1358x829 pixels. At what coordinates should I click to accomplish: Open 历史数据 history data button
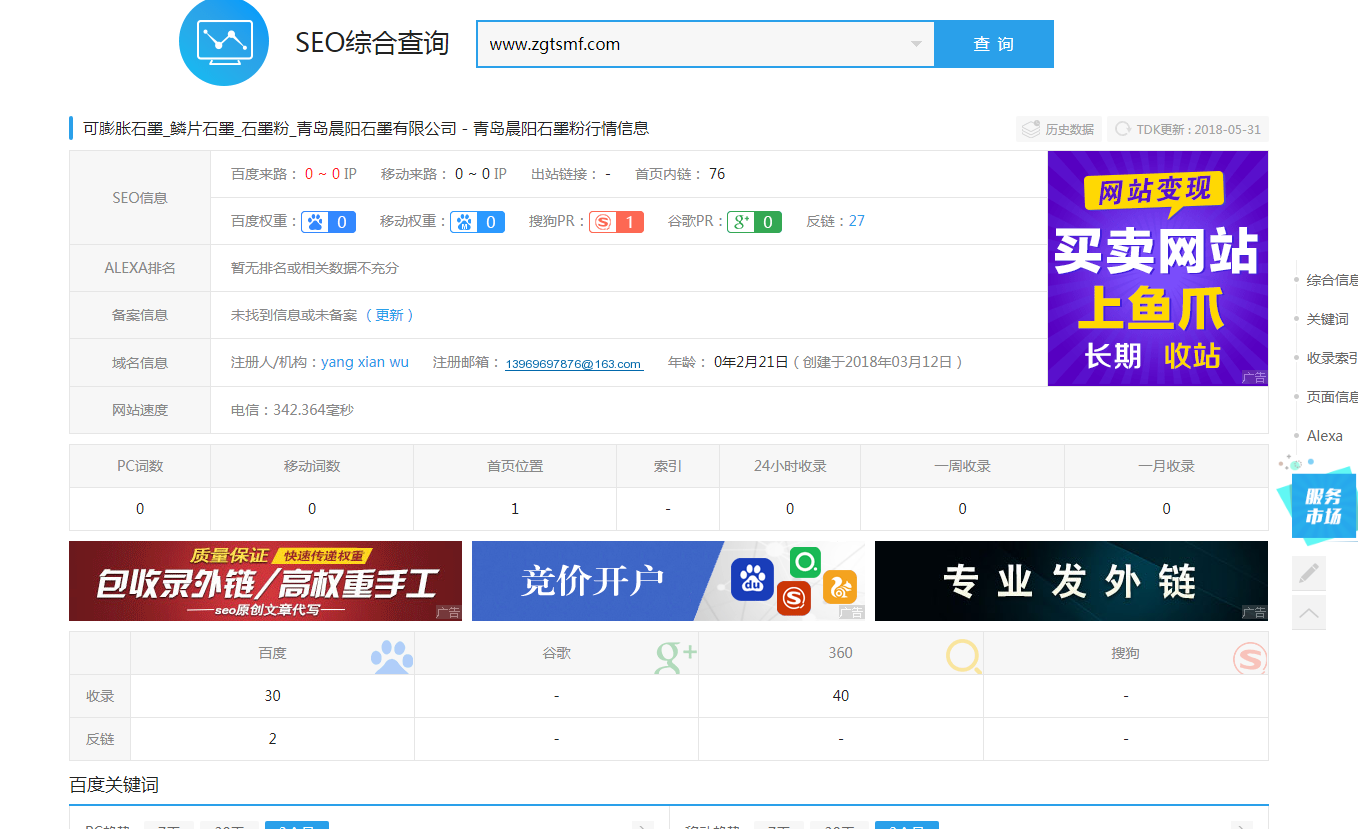(x=1059, y=129)
